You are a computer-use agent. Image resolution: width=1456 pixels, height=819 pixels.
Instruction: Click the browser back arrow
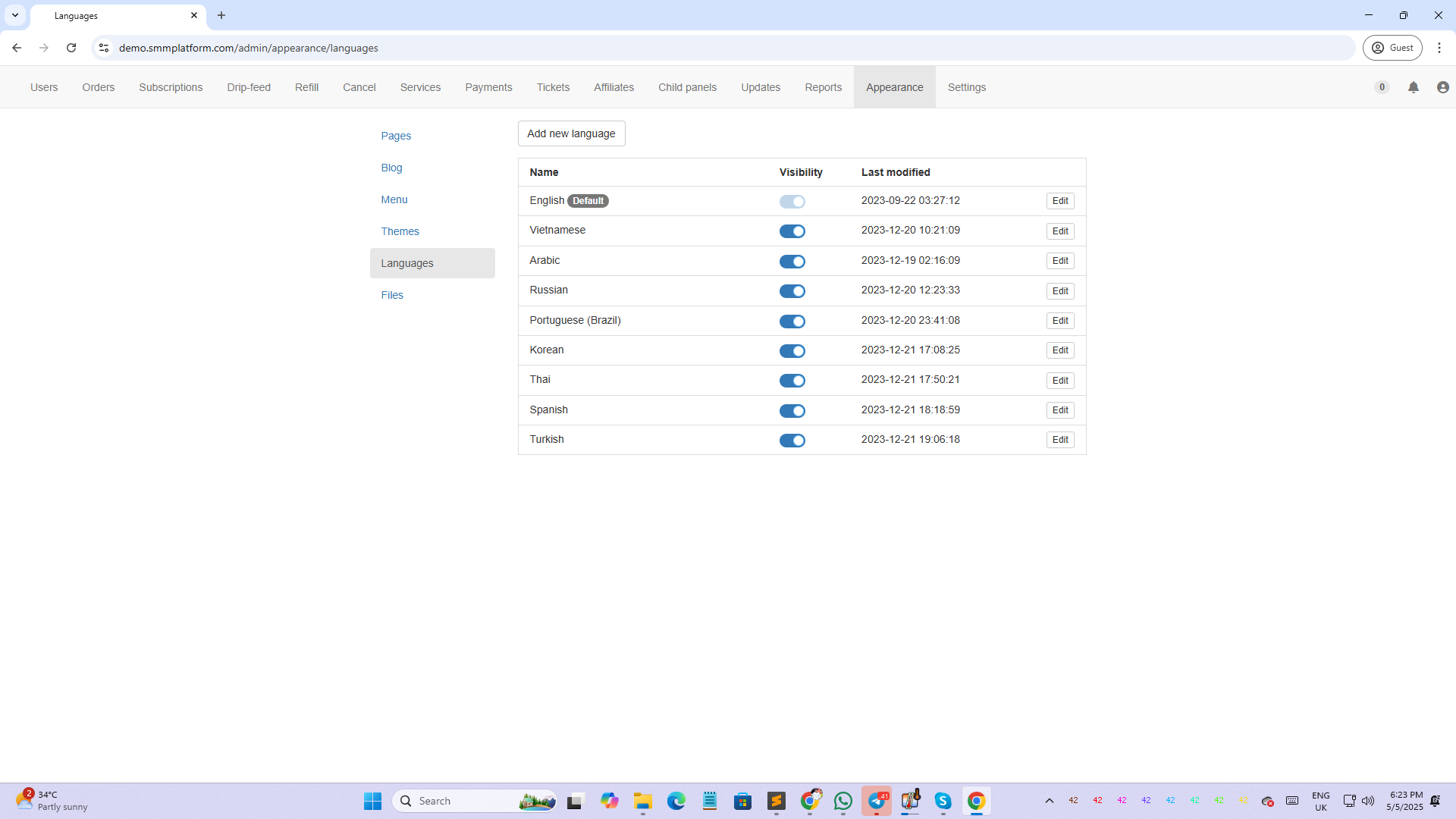(x=17, y=48)
